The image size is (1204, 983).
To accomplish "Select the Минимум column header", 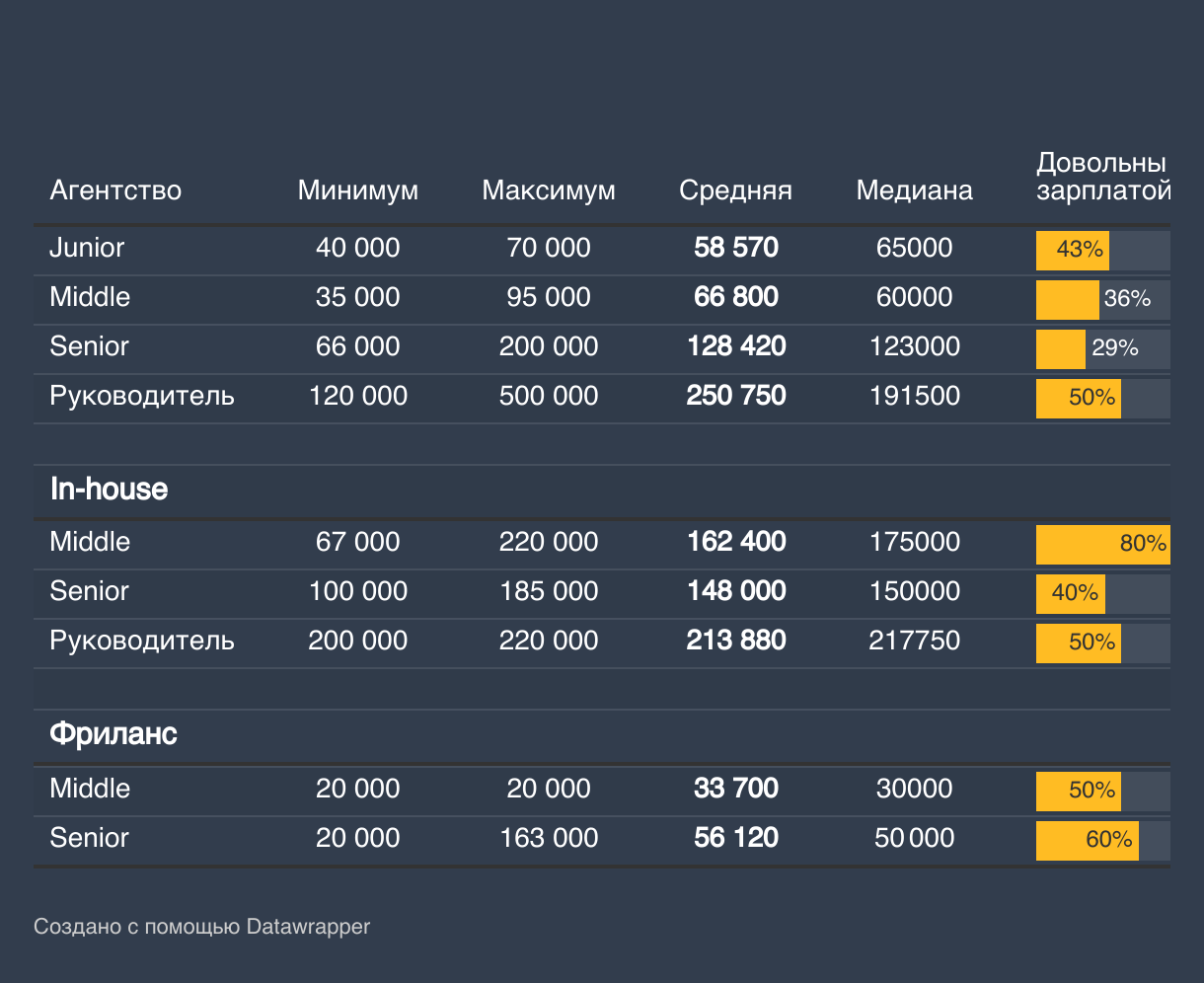I will (x=358, y=190).
